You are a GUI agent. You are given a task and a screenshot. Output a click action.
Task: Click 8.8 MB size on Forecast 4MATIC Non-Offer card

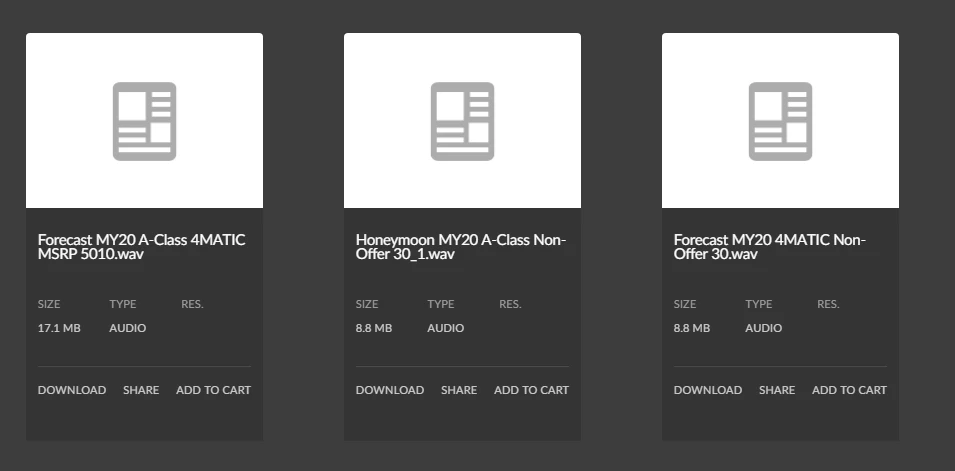(692, 328)
